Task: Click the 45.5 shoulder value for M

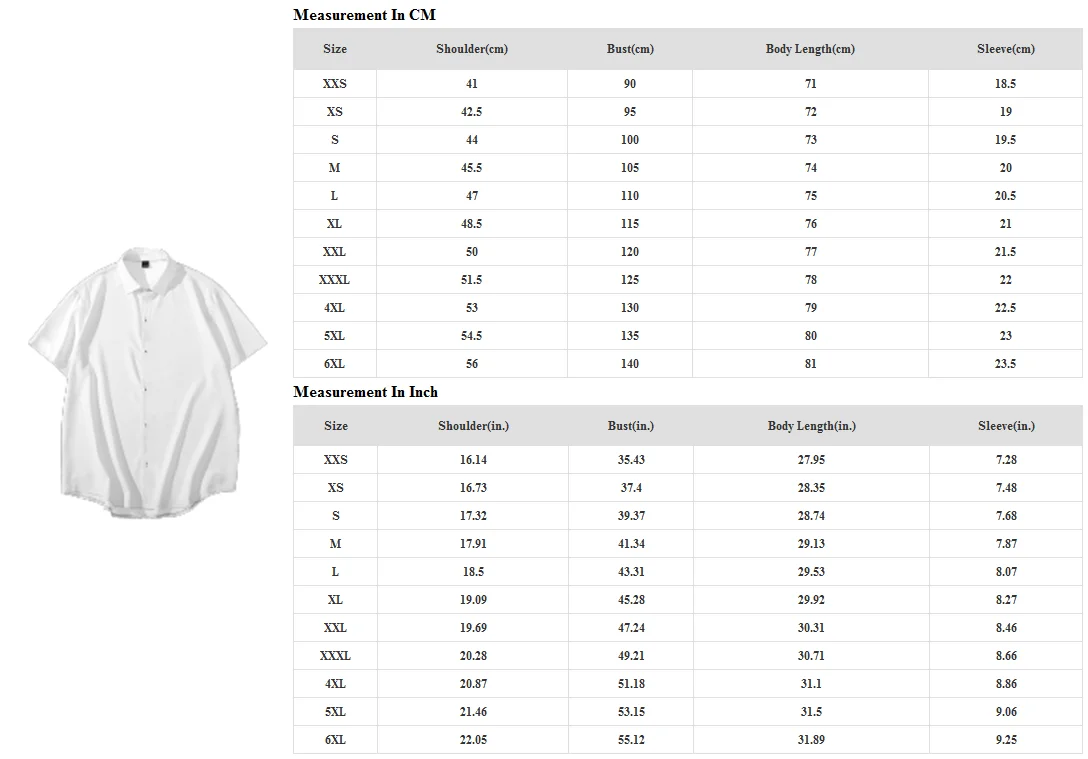Action: coord(472,168)
